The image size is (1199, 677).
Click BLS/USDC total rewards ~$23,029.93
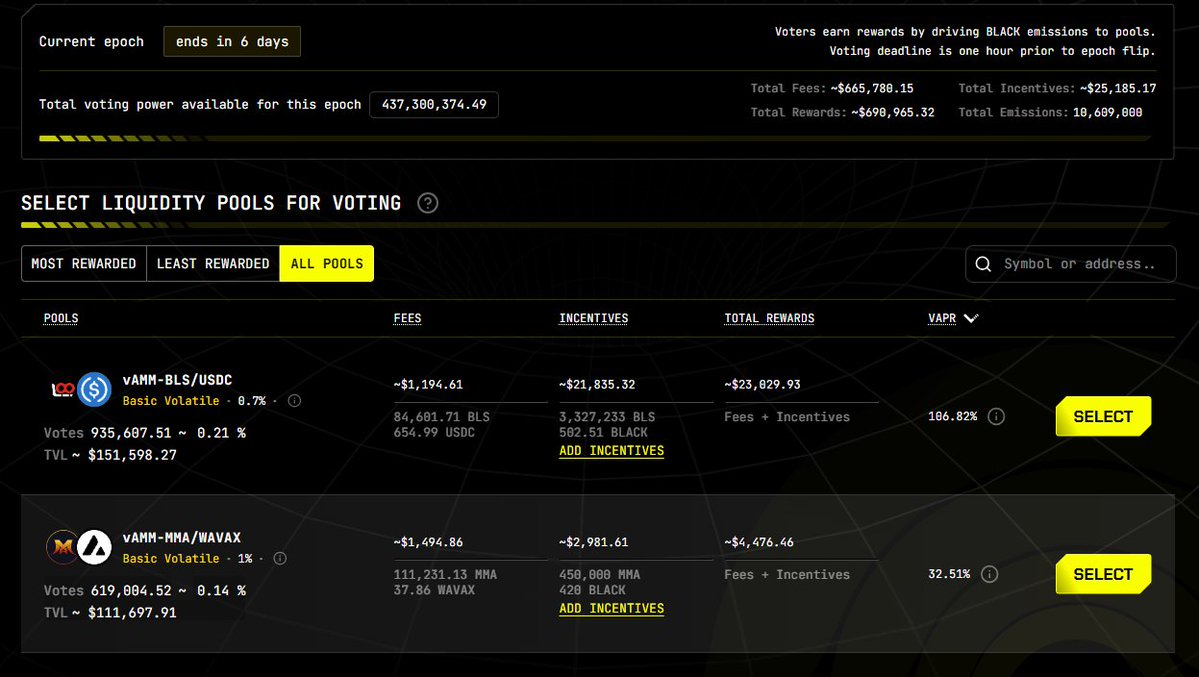[762, 385]
